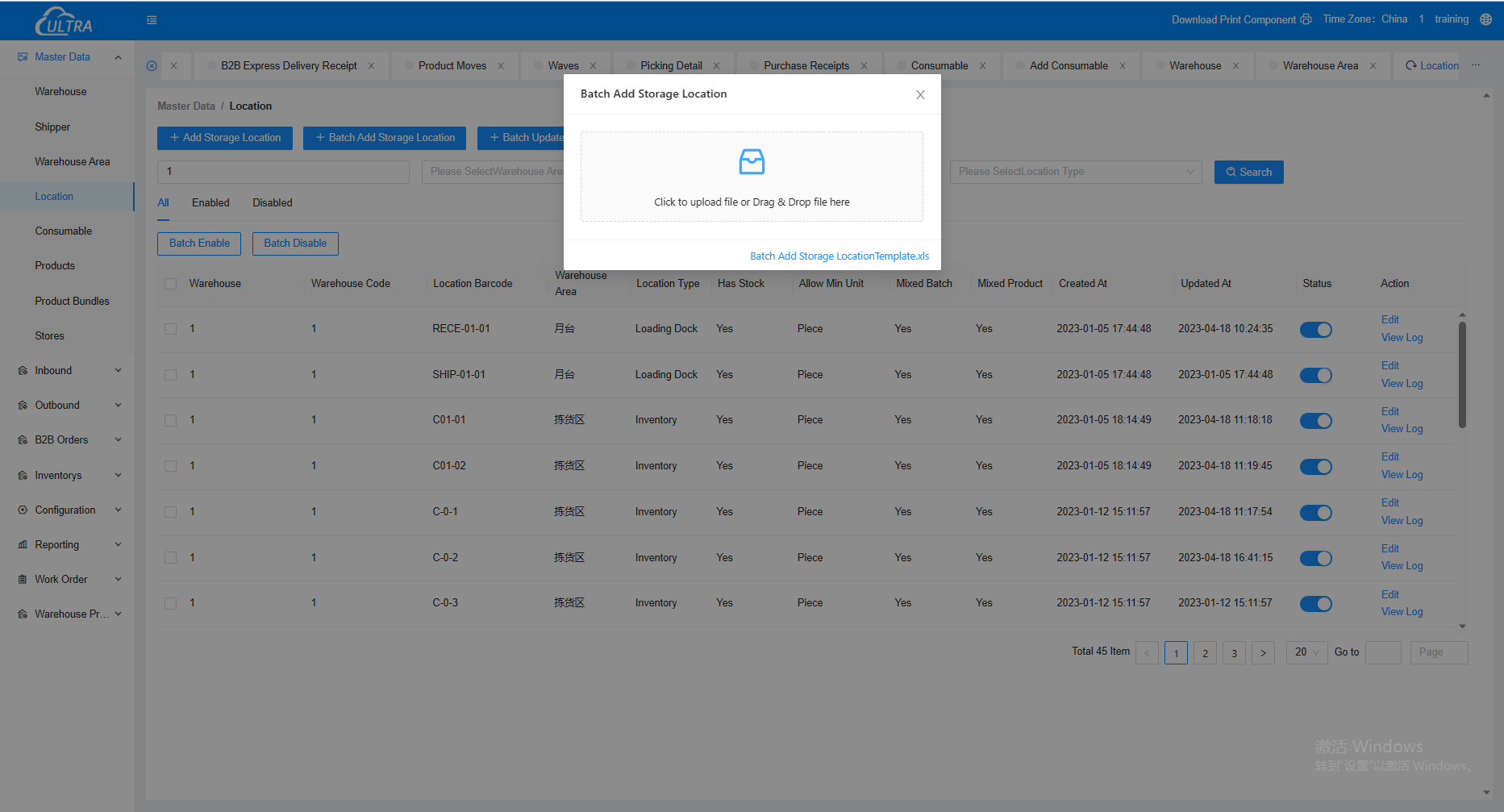This screenshot has height=812, width=1504.
Task: Expand the Configuration menu chevron
Action: click(118, 510)
